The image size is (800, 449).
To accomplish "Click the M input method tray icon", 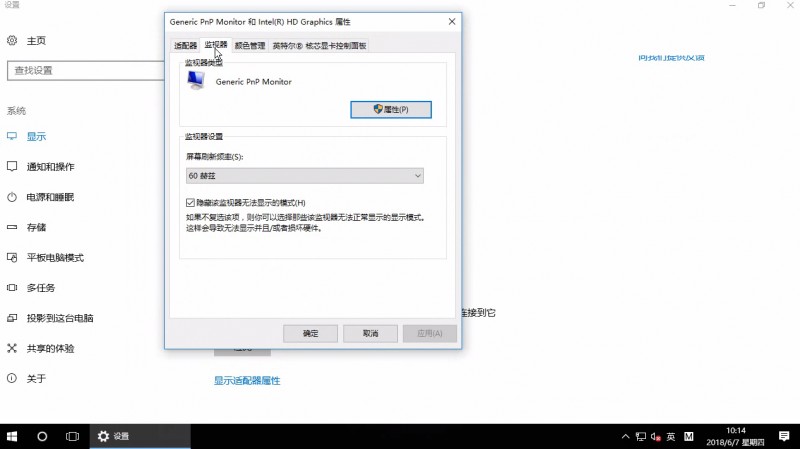I will tap(689, 437).
